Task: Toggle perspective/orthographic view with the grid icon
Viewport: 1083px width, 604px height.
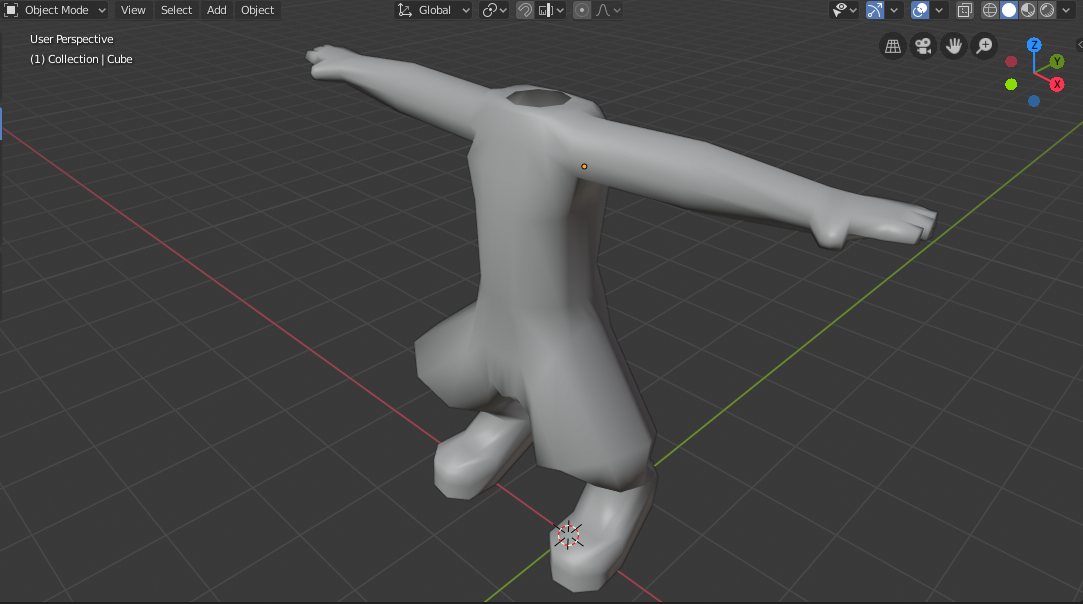Action: pos(892,46)
